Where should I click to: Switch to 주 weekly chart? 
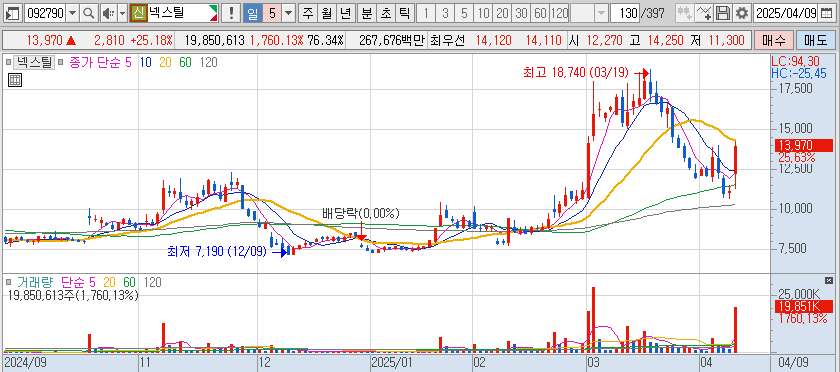click(x=308, y=13)
